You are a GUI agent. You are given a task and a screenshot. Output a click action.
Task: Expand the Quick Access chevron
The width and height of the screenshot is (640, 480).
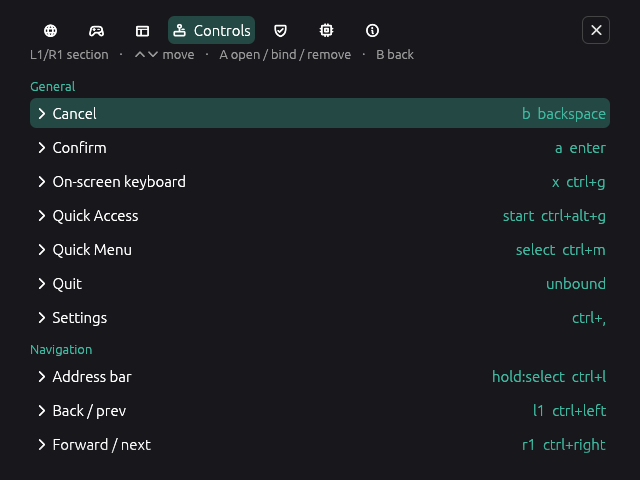(42, 216)
